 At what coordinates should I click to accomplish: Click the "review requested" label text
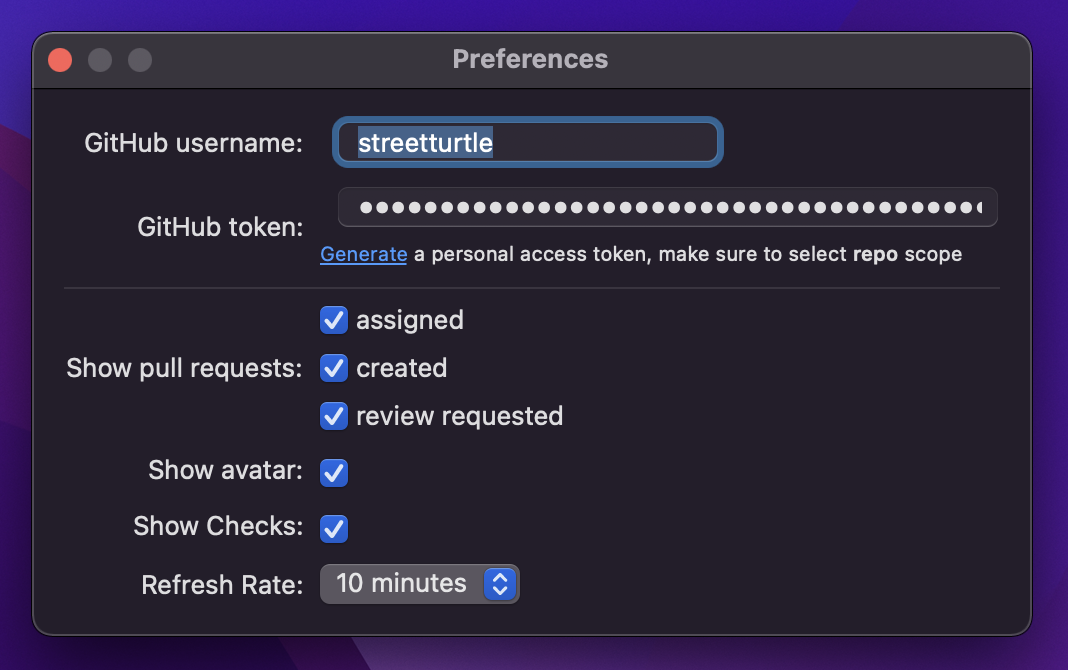click(x=459, y=416)
